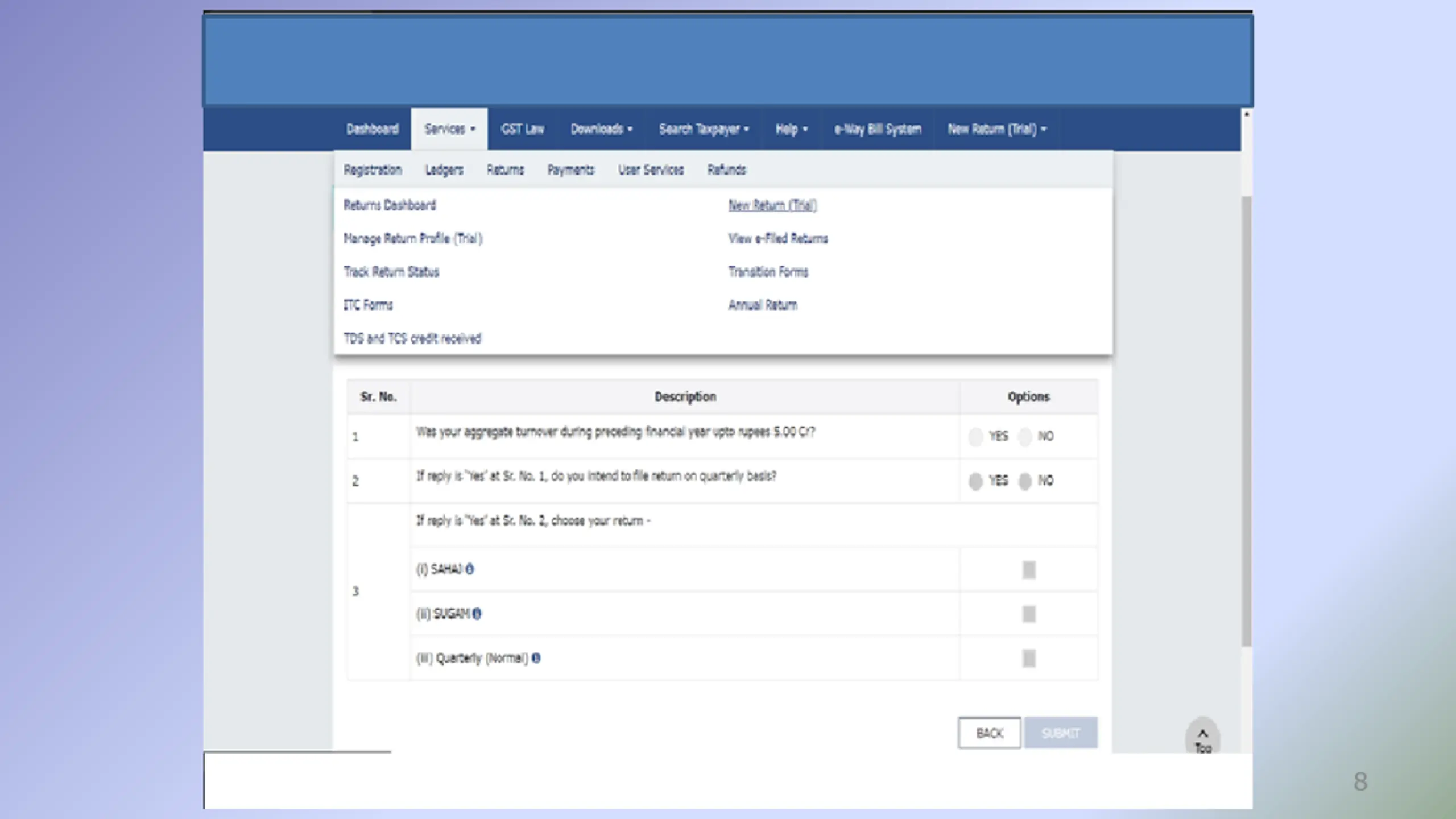The height and width of the screenshot is (819, 1456).
Task: Select NO for quarterly basis question
Action: 1025,481
